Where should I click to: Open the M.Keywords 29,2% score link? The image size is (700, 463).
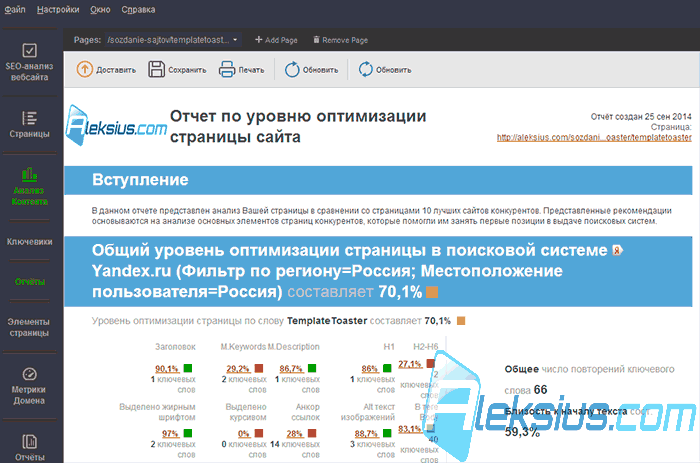(238, 369)
